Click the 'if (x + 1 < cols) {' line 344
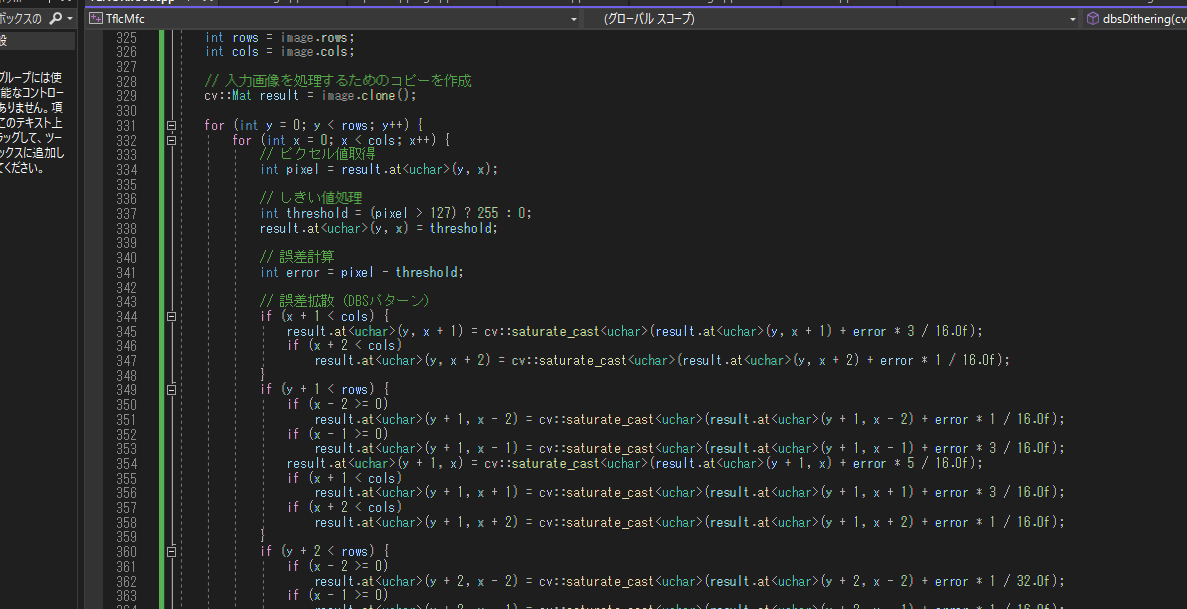The height and width of the screenshot is (609, 1187). click(x=325, y=317)
